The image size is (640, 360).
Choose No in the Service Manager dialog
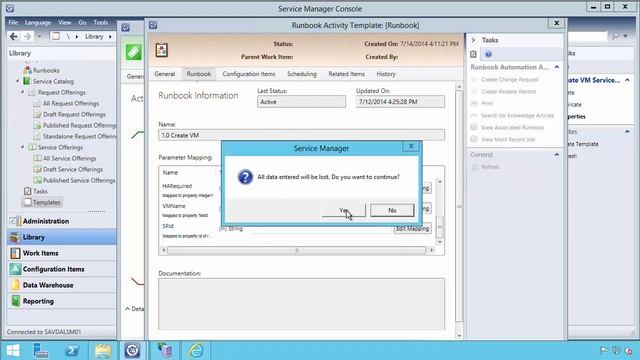(x=392, y=210)
